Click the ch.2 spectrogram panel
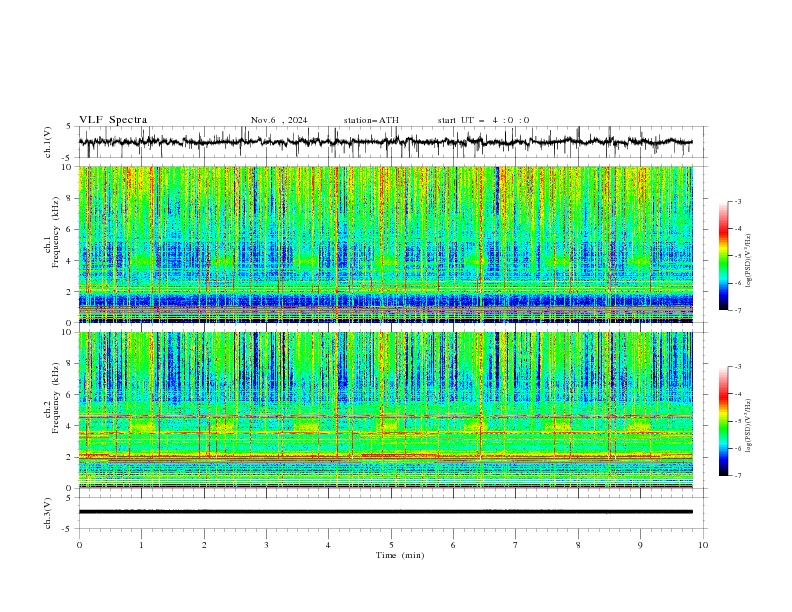 385,410
